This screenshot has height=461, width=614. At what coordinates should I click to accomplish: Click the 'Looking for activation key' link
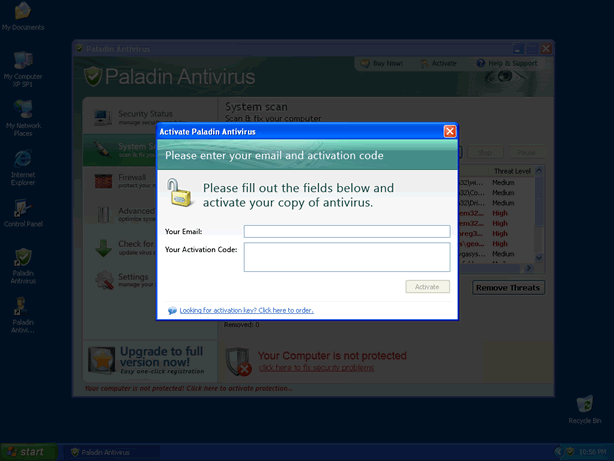tap(246, 310)
